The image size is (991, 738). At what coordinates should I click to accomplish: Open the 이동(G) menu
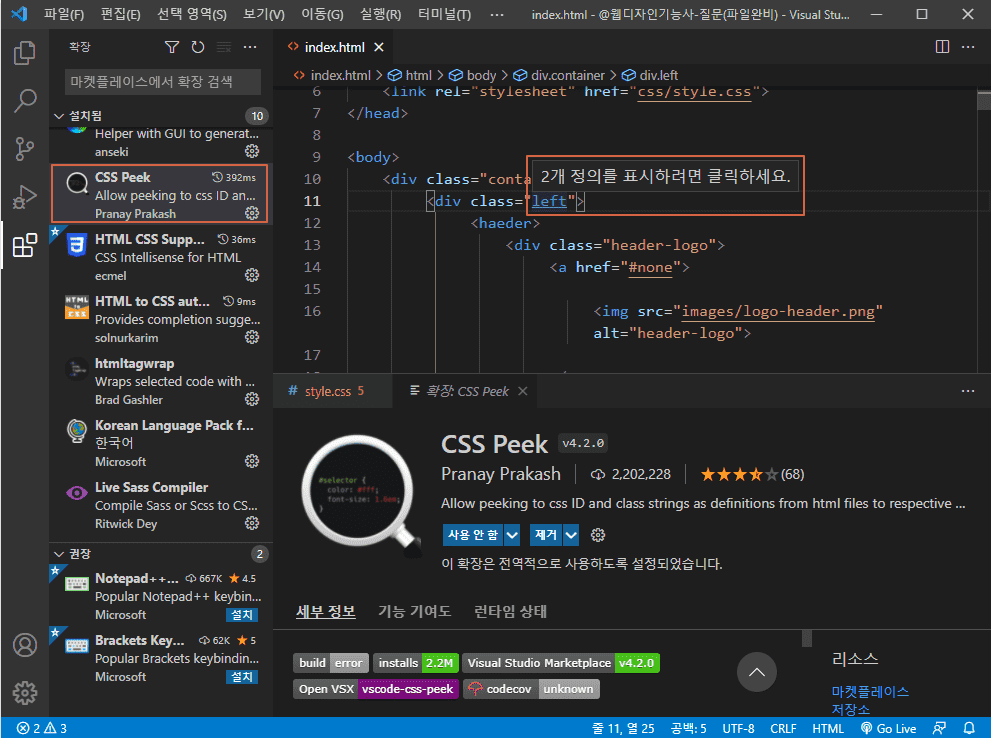[322, 14]
